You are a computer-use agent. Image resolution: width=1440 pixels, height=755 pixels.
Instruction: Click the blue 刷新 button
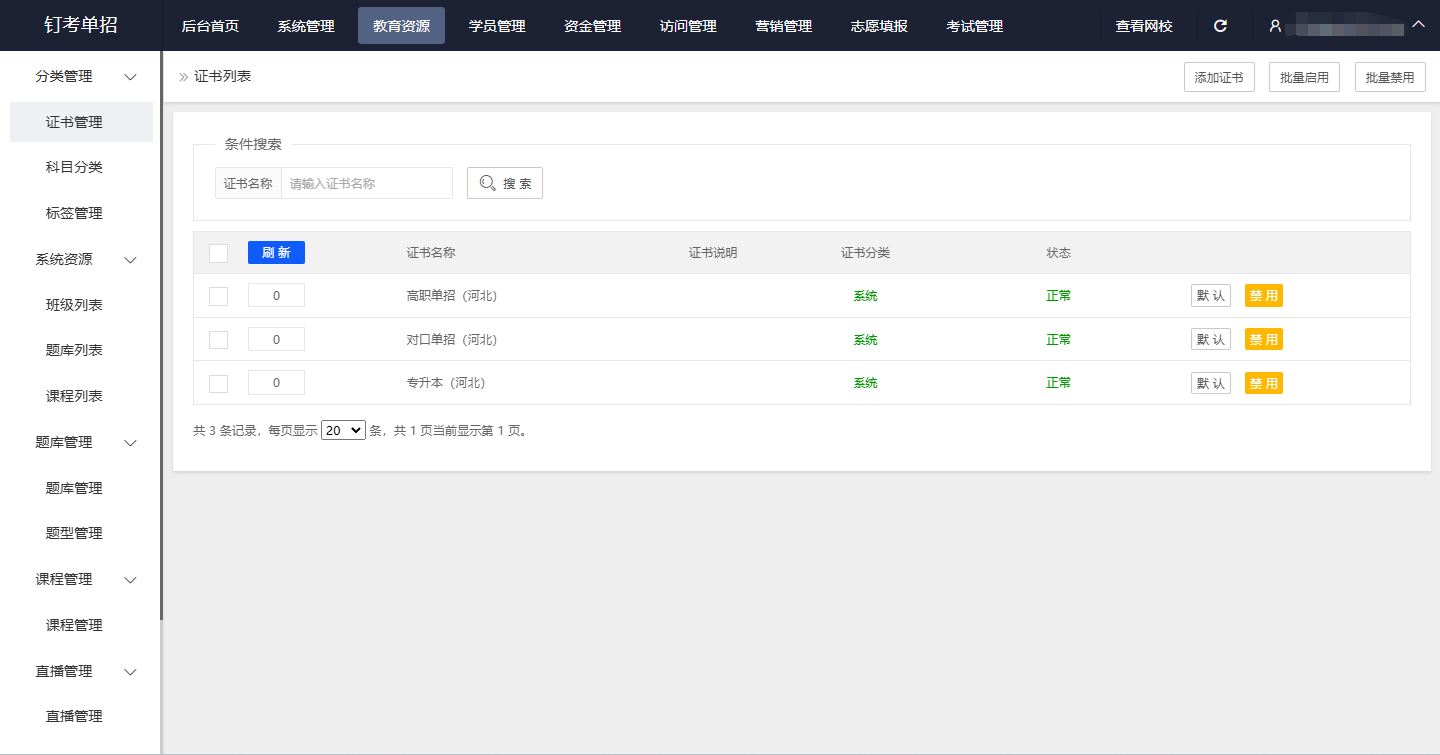pos(276,253)
